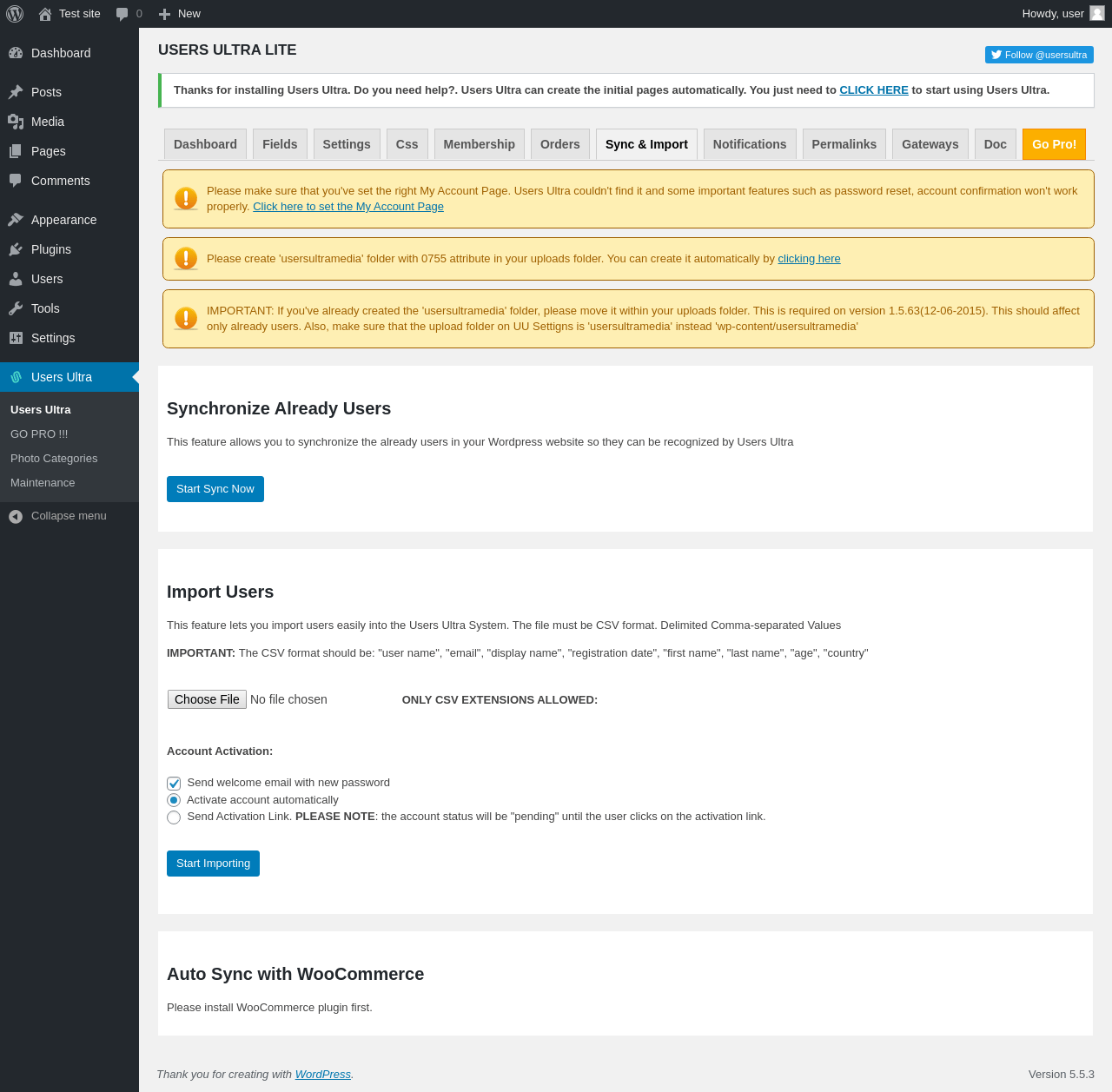Open comments bubble icon in admin bar
The width and height of the screenshot is (1112, 1092).
pyautogui.click(x=122, y=14)
